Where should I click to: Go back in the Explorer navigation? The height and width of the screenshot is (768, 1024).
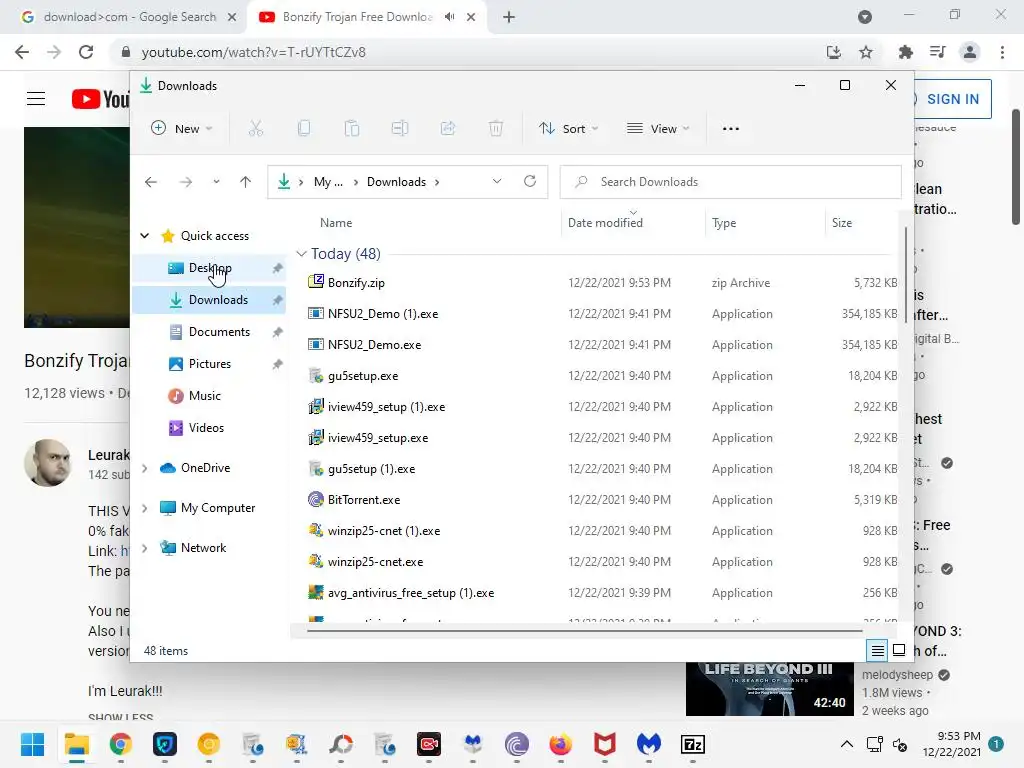coord(151,182)
